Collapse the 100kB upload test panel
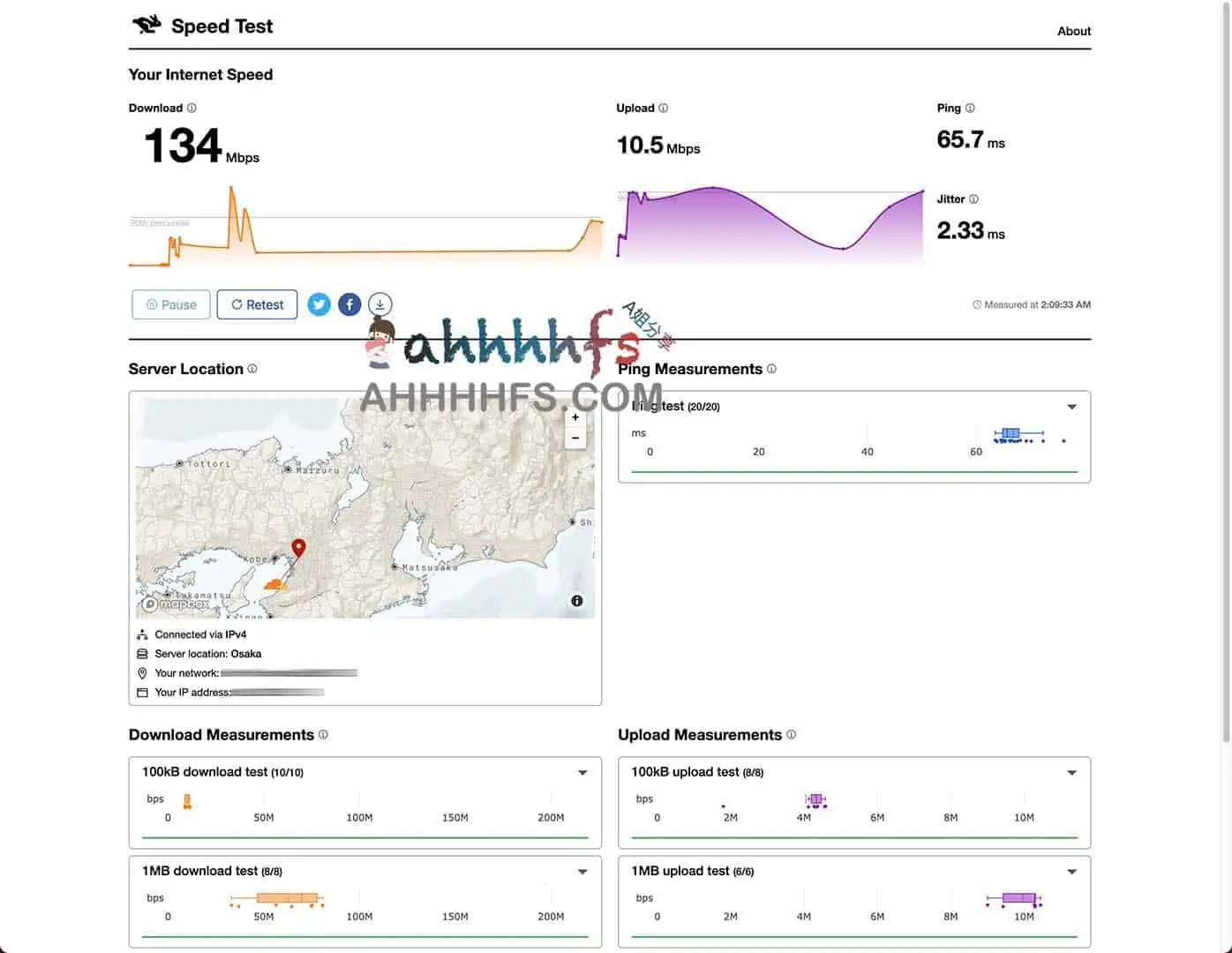 tap(1071, 773)
